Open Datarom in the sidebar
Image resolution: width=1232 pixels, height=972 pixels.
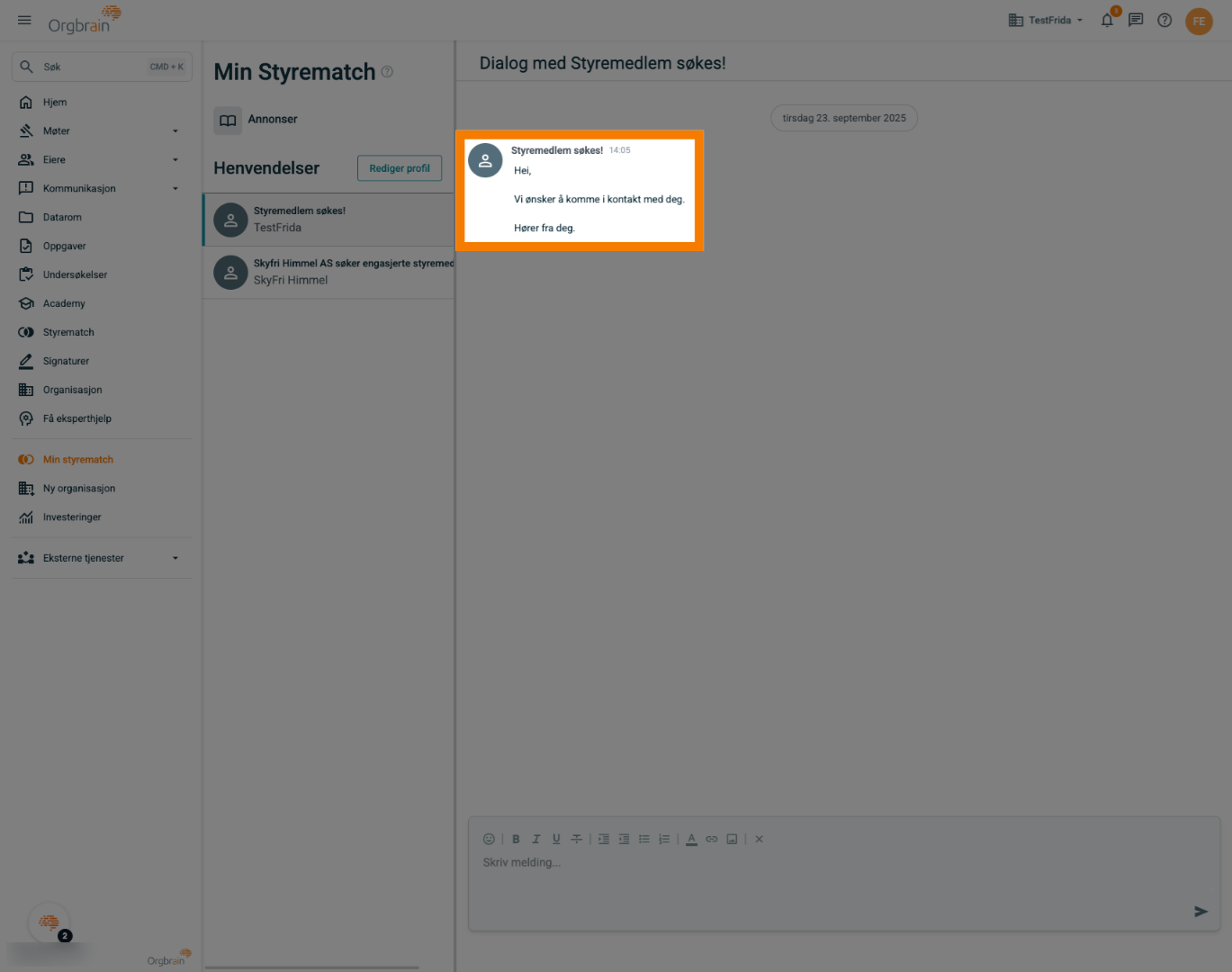[102, 218]
